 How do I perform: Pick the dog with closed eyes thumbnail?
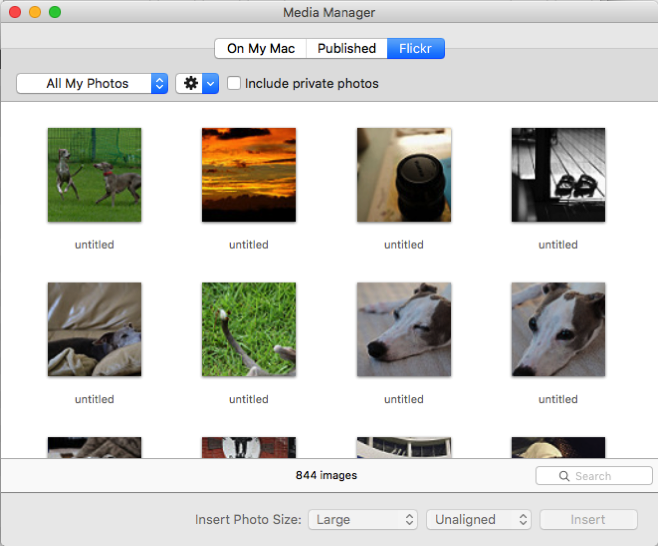(x=404, y=329)
